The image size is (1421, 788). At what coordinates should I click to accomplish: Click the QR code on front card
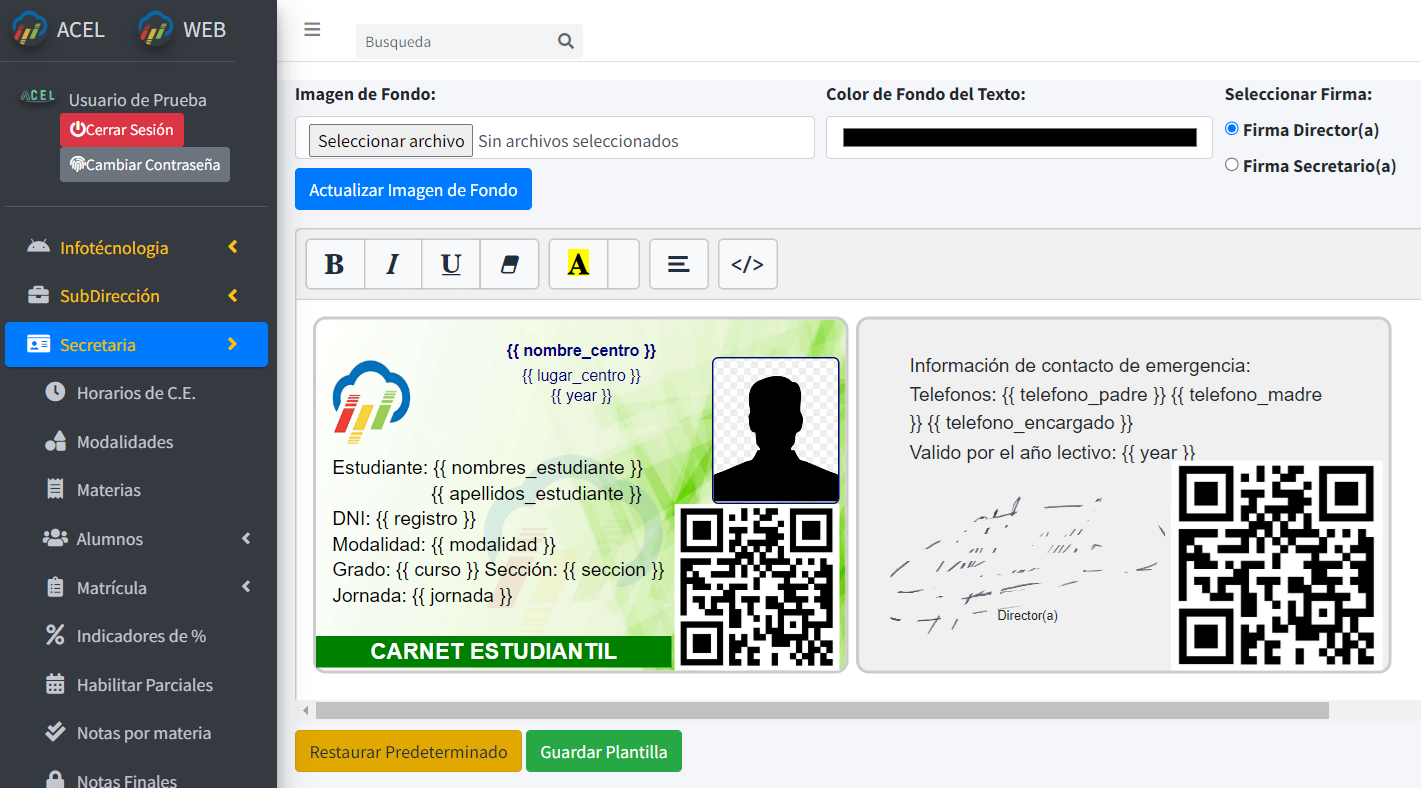tap(757, 587)
